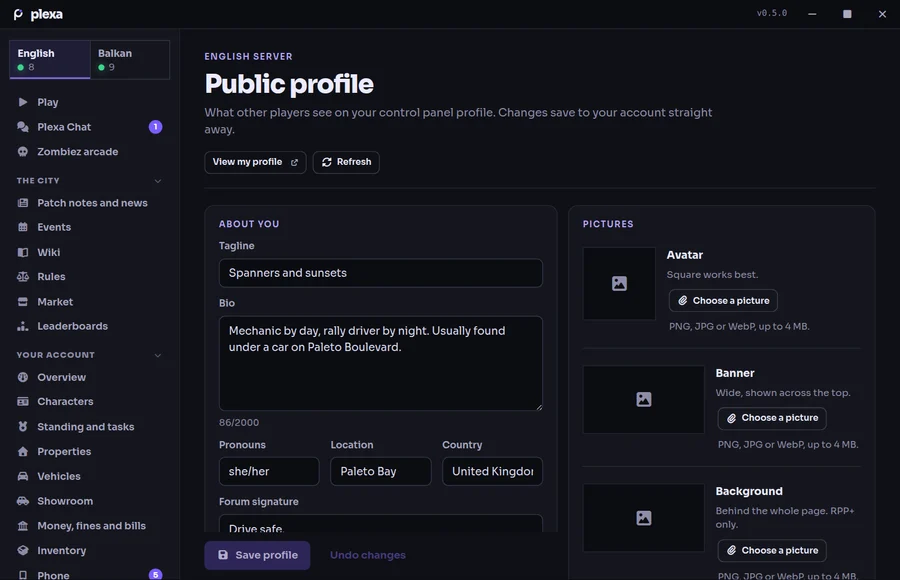This screenshot has width=900, height=580.
Task: Go to Leaderboards page
Action: (x=90, y=326)
